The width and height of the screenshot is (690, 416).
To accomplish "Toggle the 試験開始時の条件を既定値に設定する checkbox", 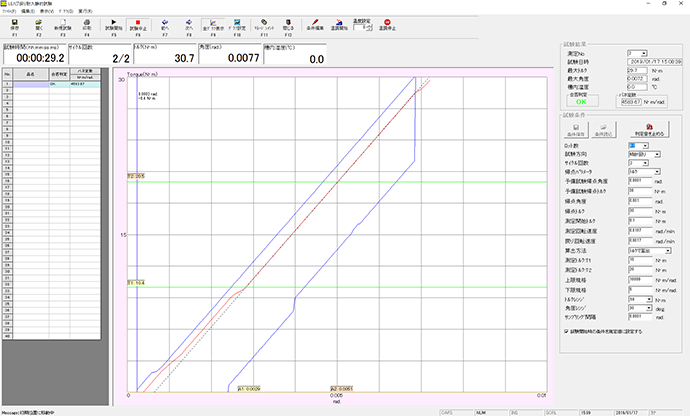I will point(566,331).
